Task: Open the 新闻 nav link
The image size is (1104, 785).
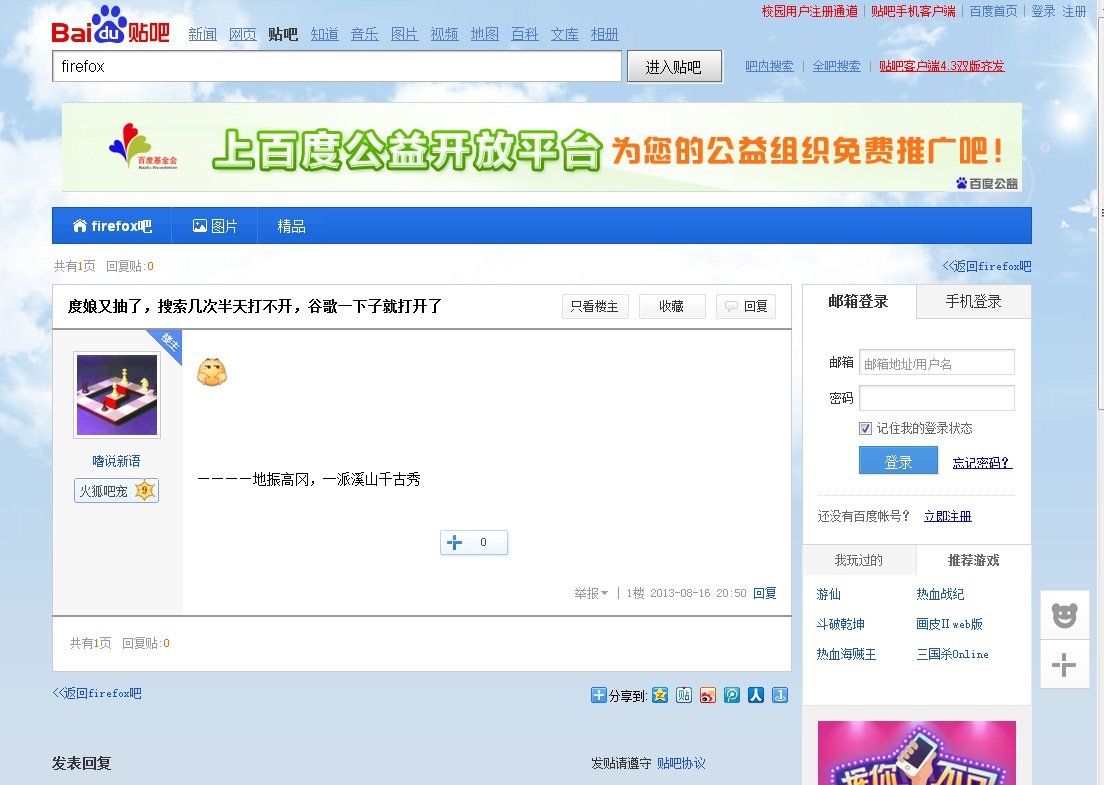Action: pyautogui.click(x=203, y=34)
